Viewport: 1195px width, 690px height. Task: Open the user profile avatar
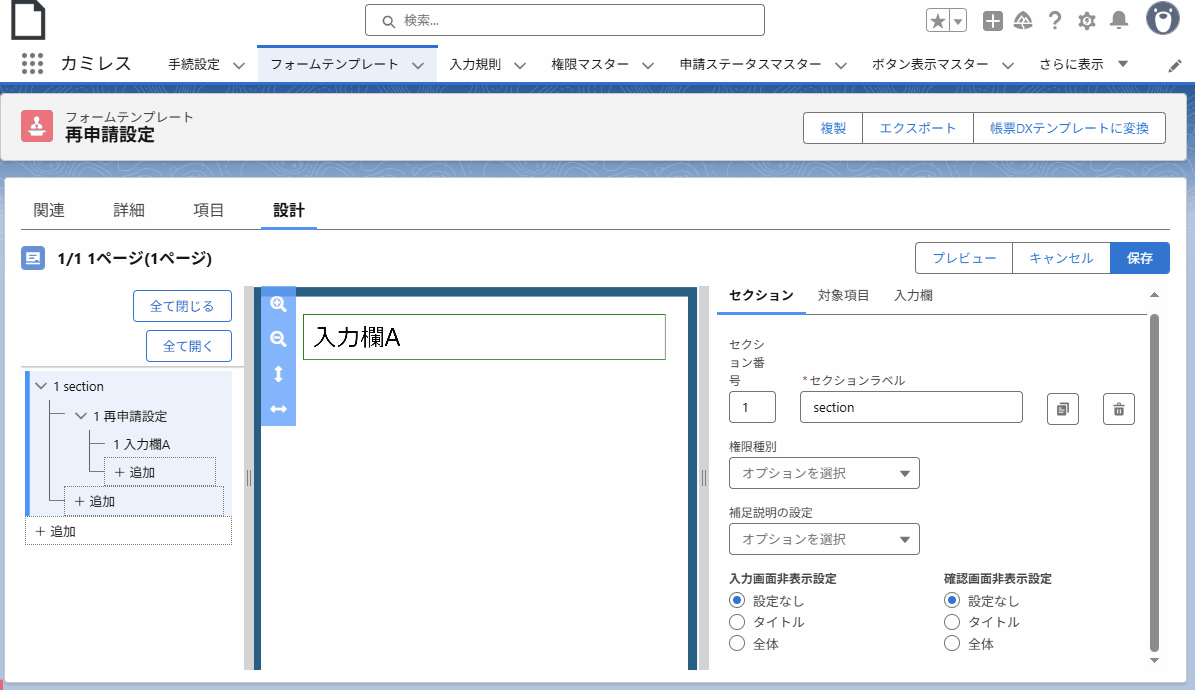coord(1163,18)
